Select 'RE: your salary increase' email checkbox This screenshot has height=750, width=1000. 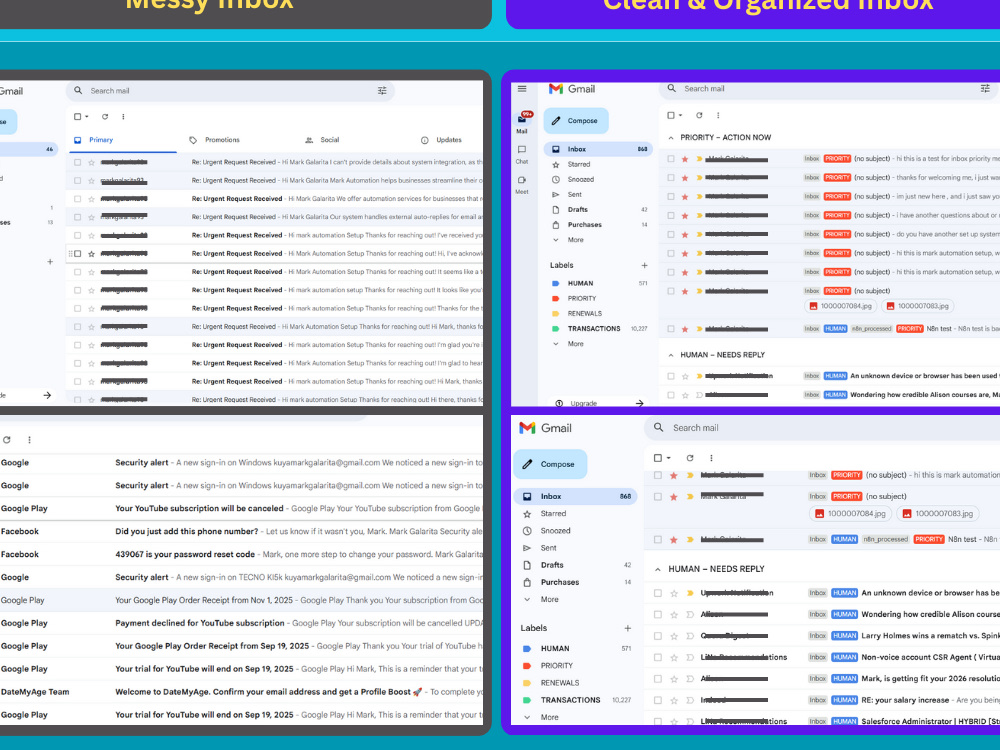coord(658,700)
